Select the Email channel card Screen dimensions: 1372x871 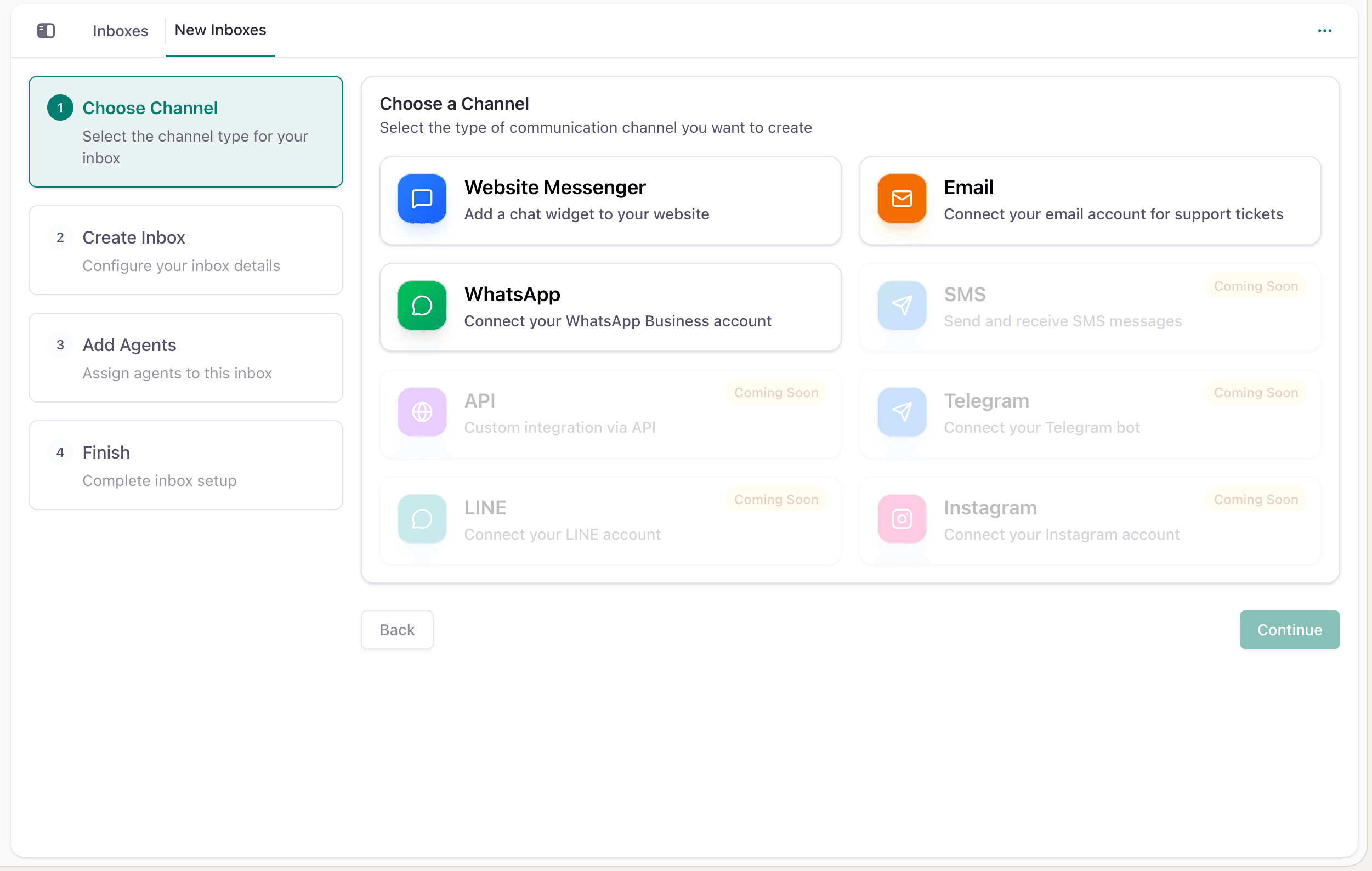1090,201
